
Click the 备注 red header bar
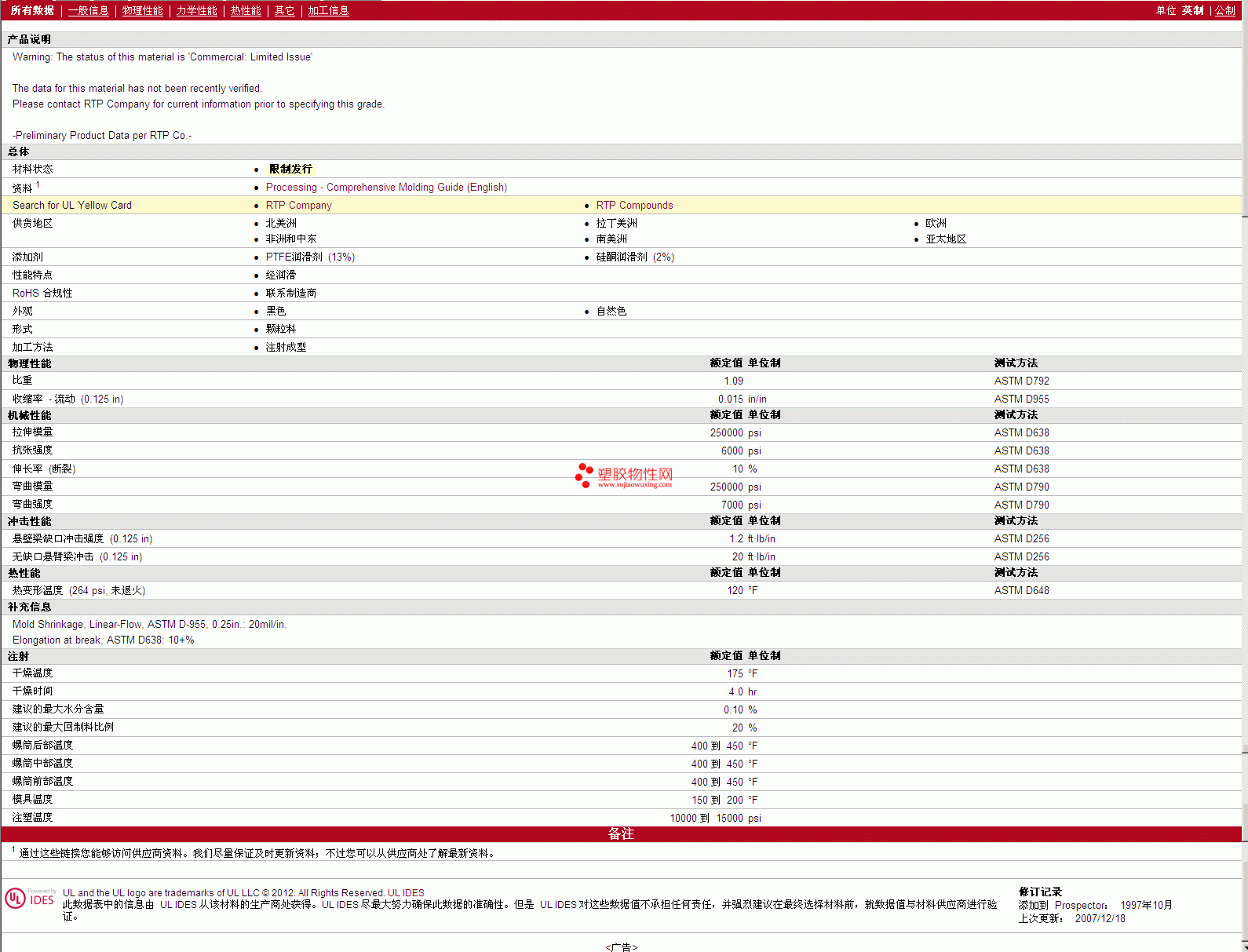tap(621, 833)
